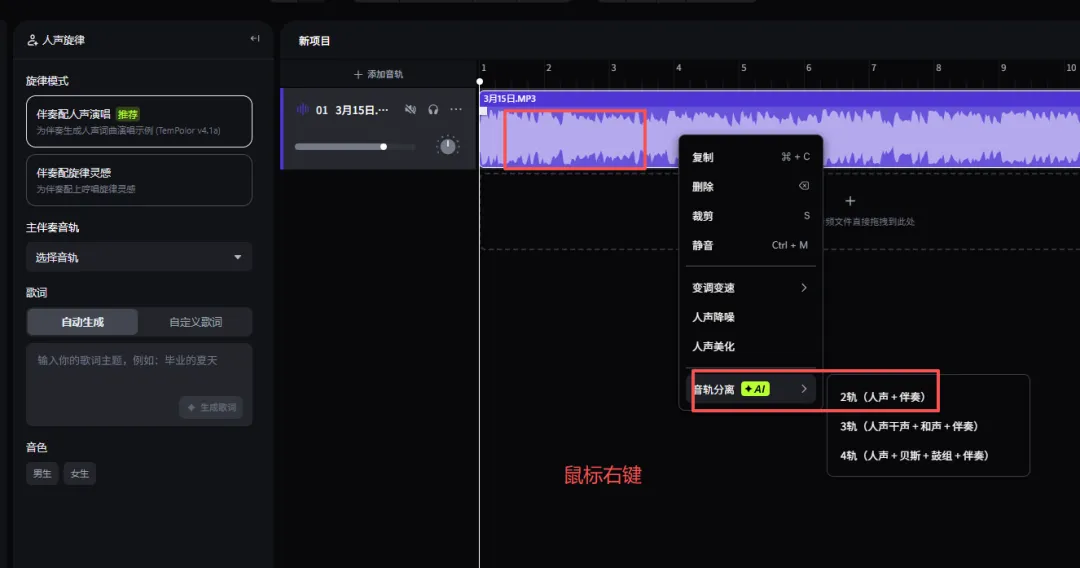Mute track 01 with the speaker icon
This screenshot has height=568, width=1080.
coord(410,109)
